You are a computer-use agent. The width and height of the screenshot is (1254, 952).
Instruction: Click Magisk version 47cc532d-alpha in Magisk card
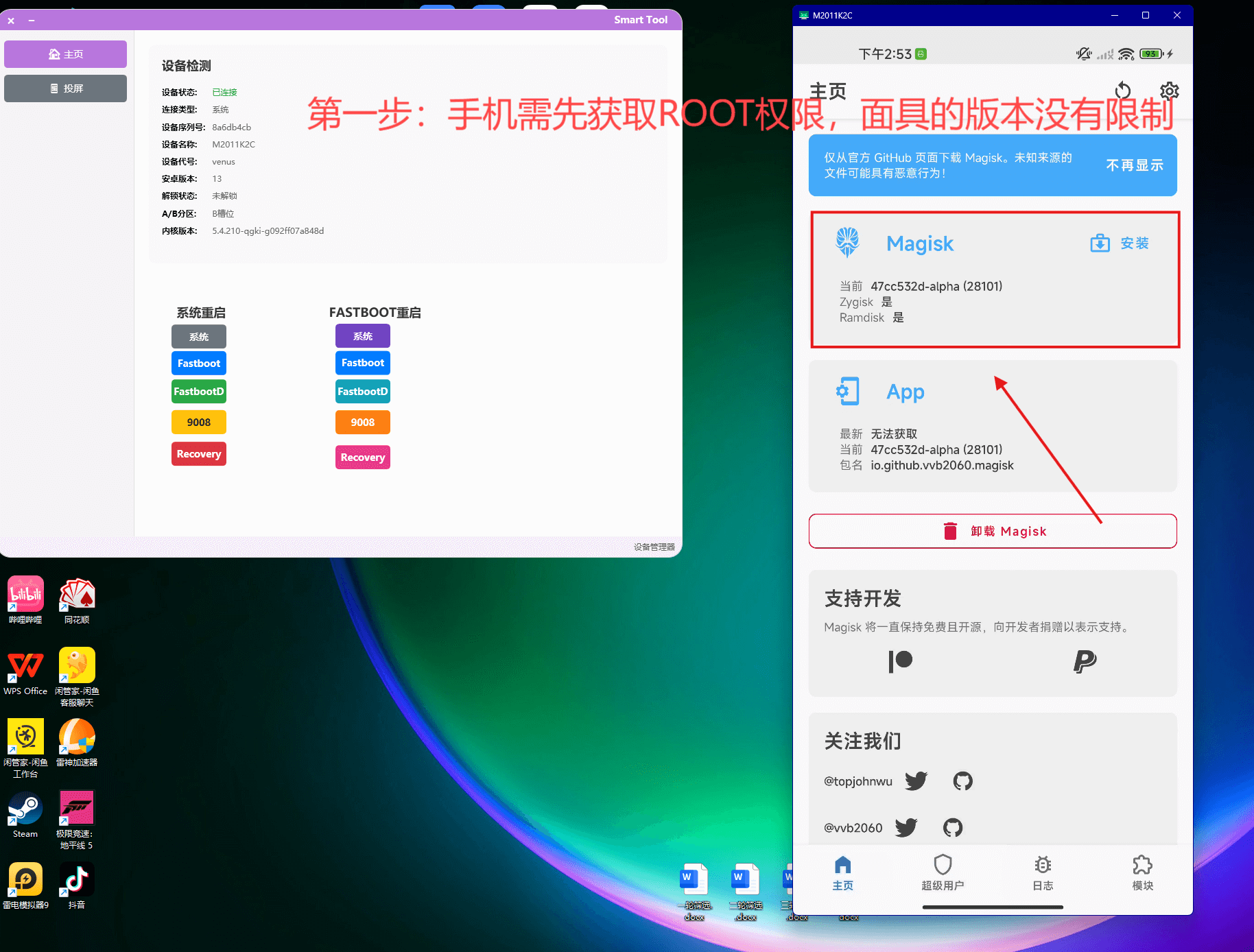(x=936, y=287)
